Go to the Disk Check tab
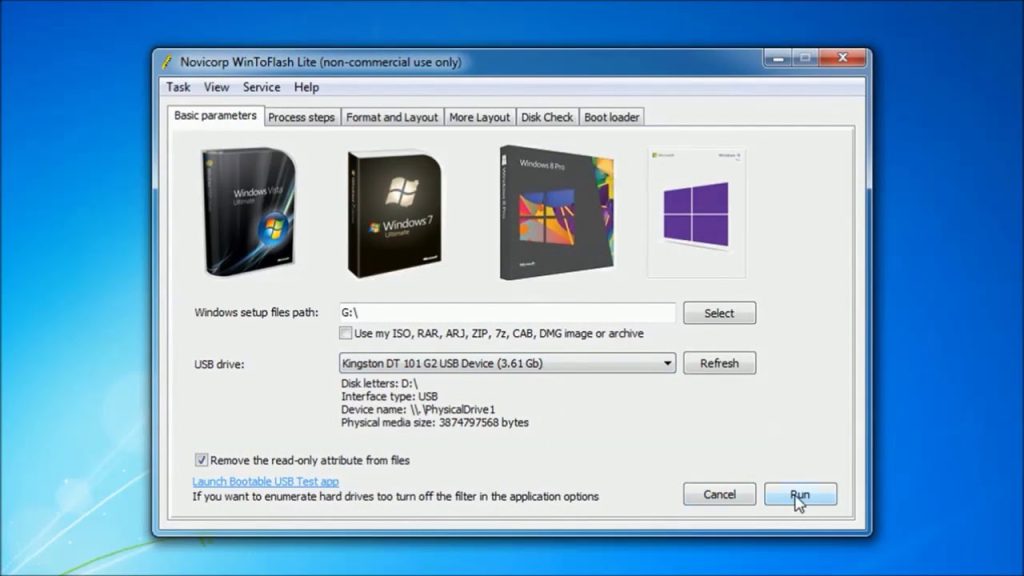Viewport: 1024px width, 576px height. [547, 117]
